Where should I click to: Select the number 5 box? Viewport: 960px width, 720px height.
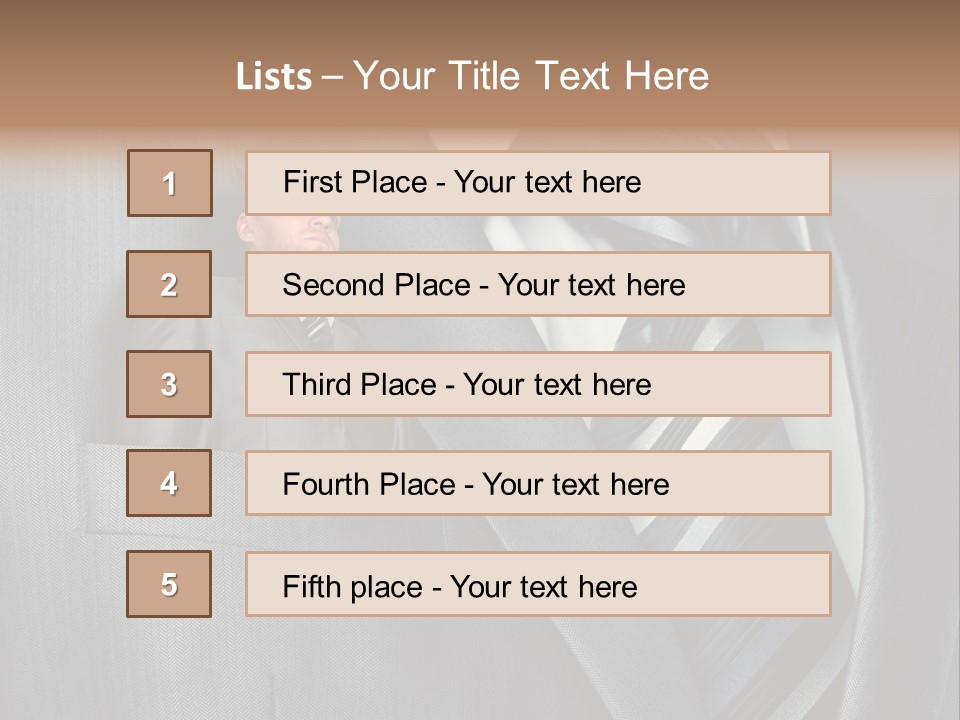point(169,584)
